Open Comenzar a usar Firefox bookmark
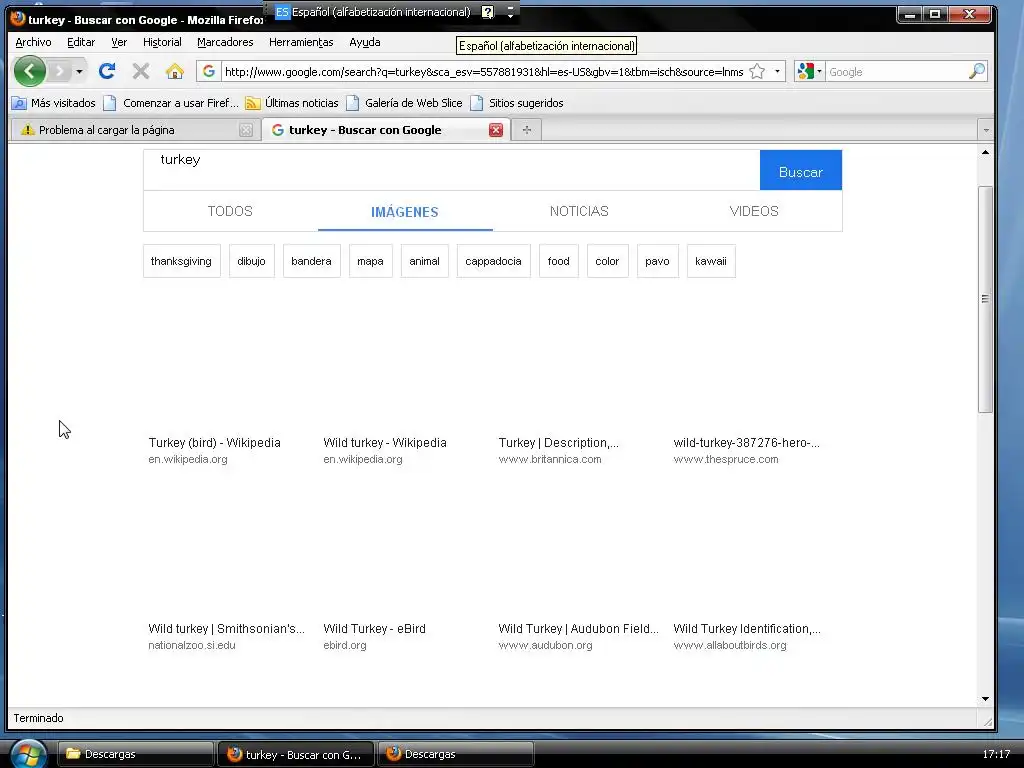Image resolution: width=1024 pixels, height=768 pixels. [x=171, y=103]
